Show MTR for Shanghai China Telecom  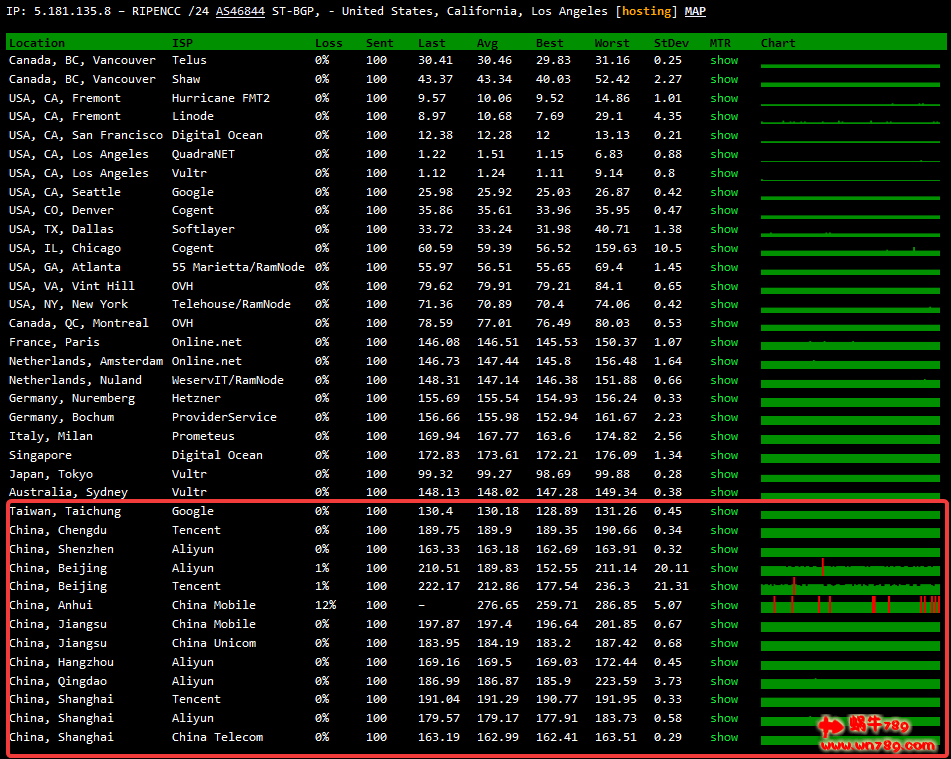pyautogui.click(x=724, y=737)
